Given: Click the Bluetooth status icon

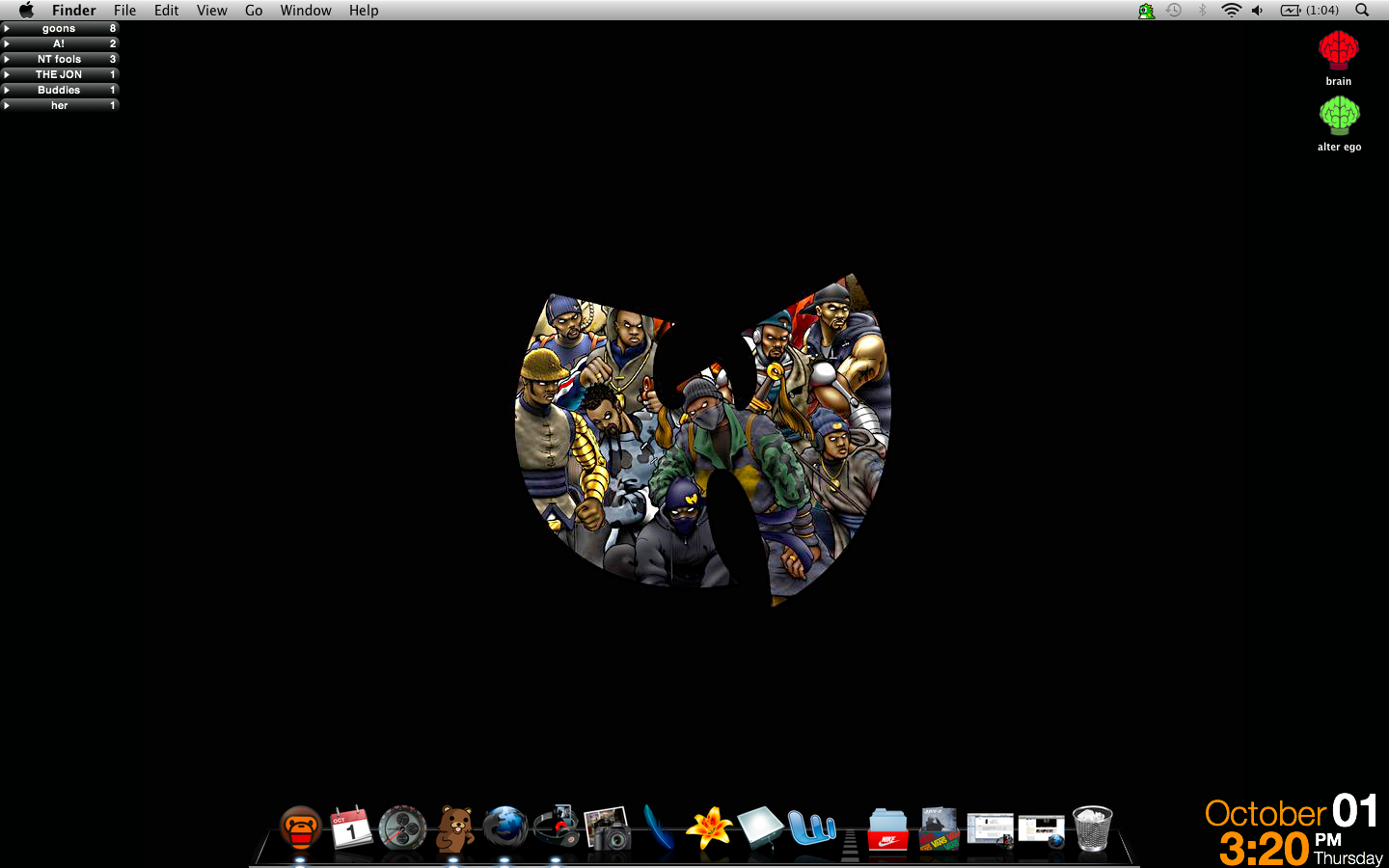Looking at the screenshot, I should coord(1202,10).
